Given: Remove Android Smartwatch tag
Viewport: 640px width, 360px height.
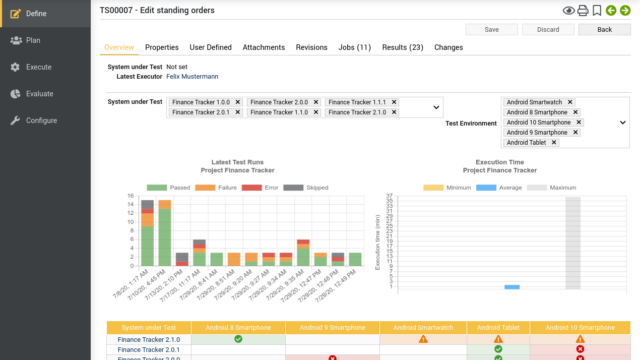Looking at the screenshot, I should click(570, 102).
